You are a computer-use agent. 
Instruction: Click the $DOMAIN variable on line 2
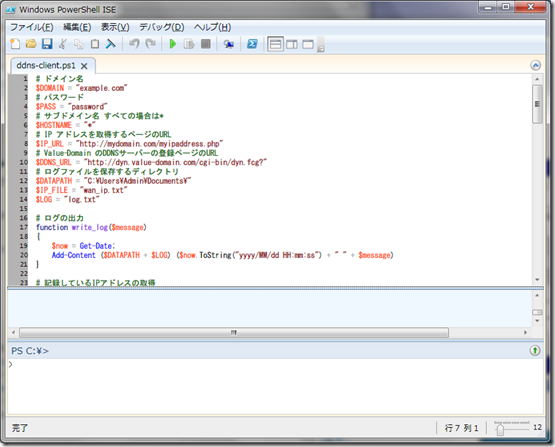pyautogui.click(x=50, y=88)
